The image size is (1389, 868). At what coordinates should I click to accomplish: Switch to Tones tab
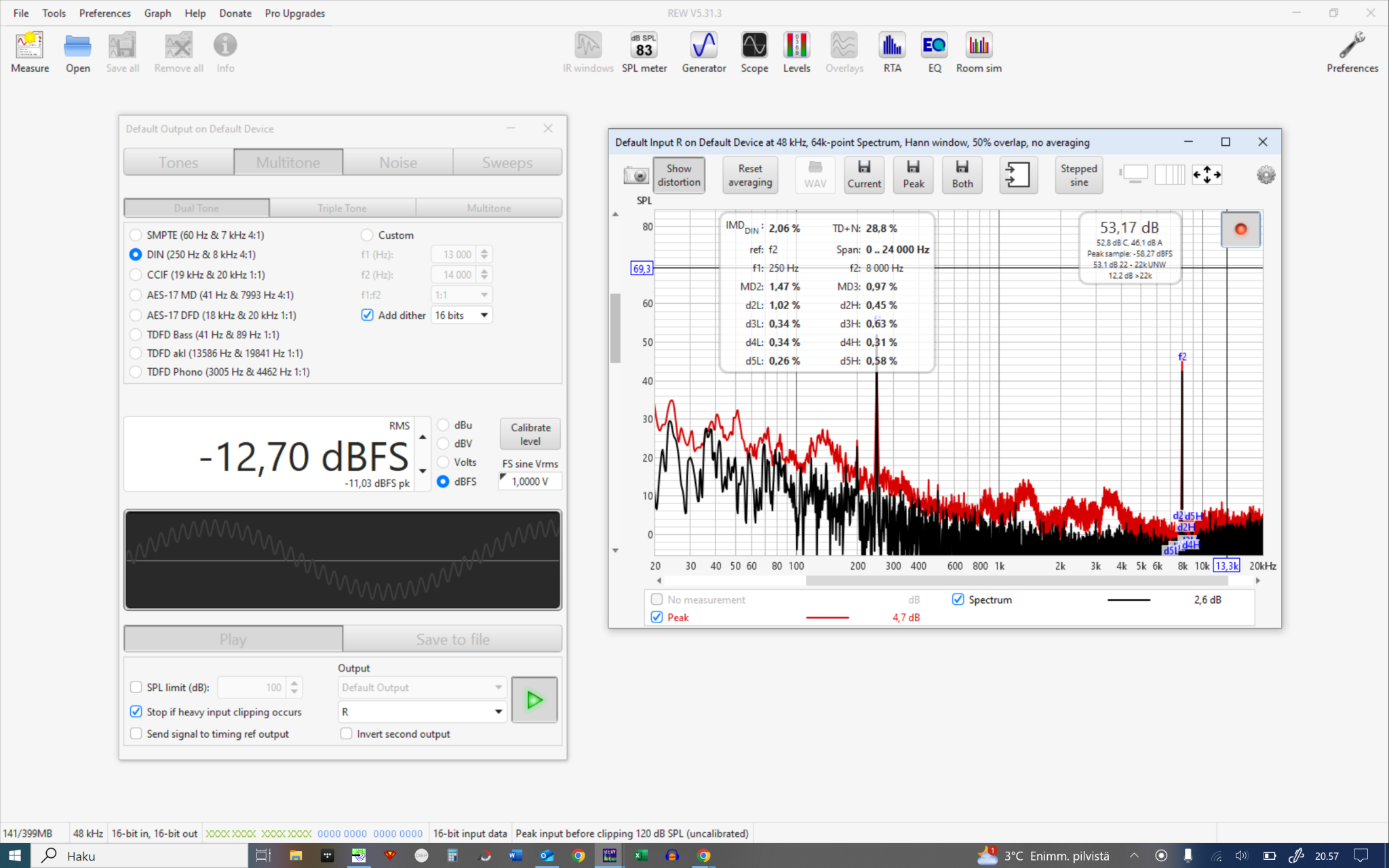[x=179, y=163]
